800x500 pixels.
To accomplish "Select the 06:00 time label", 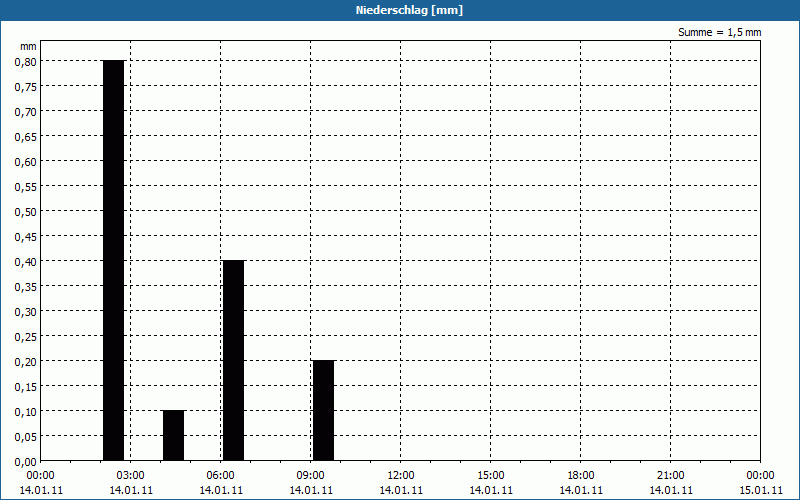I will point(220,475).
